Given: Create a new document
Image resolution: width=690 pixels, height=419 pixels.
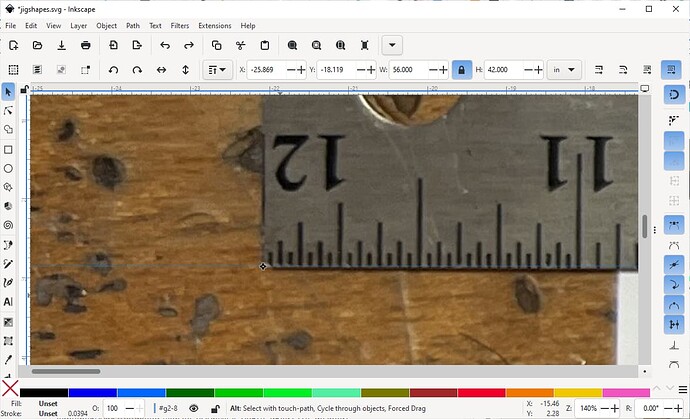Looking at the screenshot, I should (x=14, y=45).
